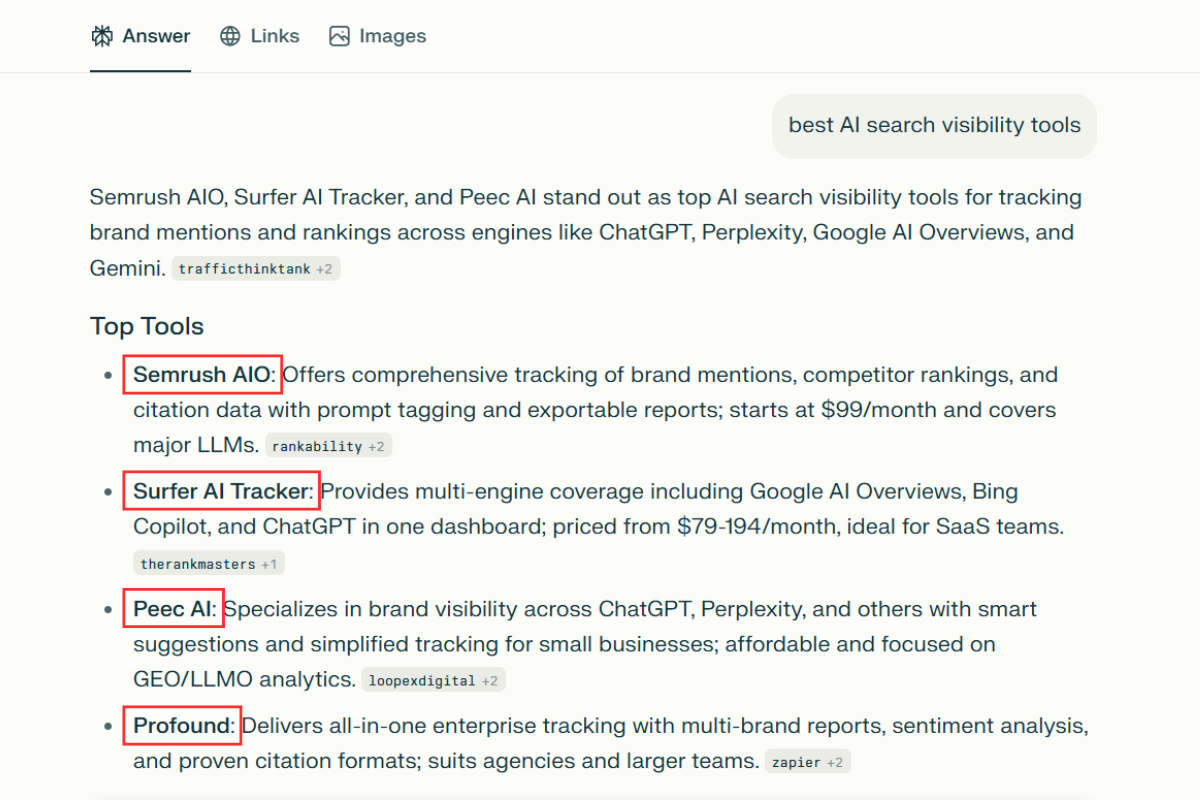Click the zapier citation chip

click(795, 761)
